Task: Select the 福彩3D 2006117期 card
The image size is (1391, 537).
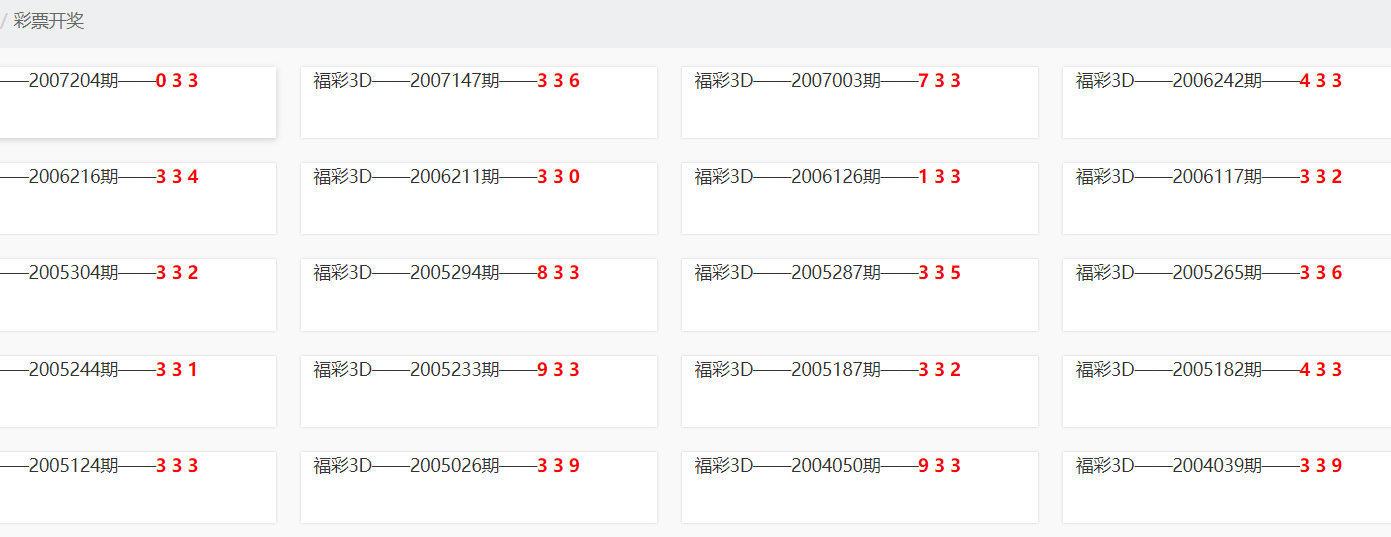Action: (1226, 198)
